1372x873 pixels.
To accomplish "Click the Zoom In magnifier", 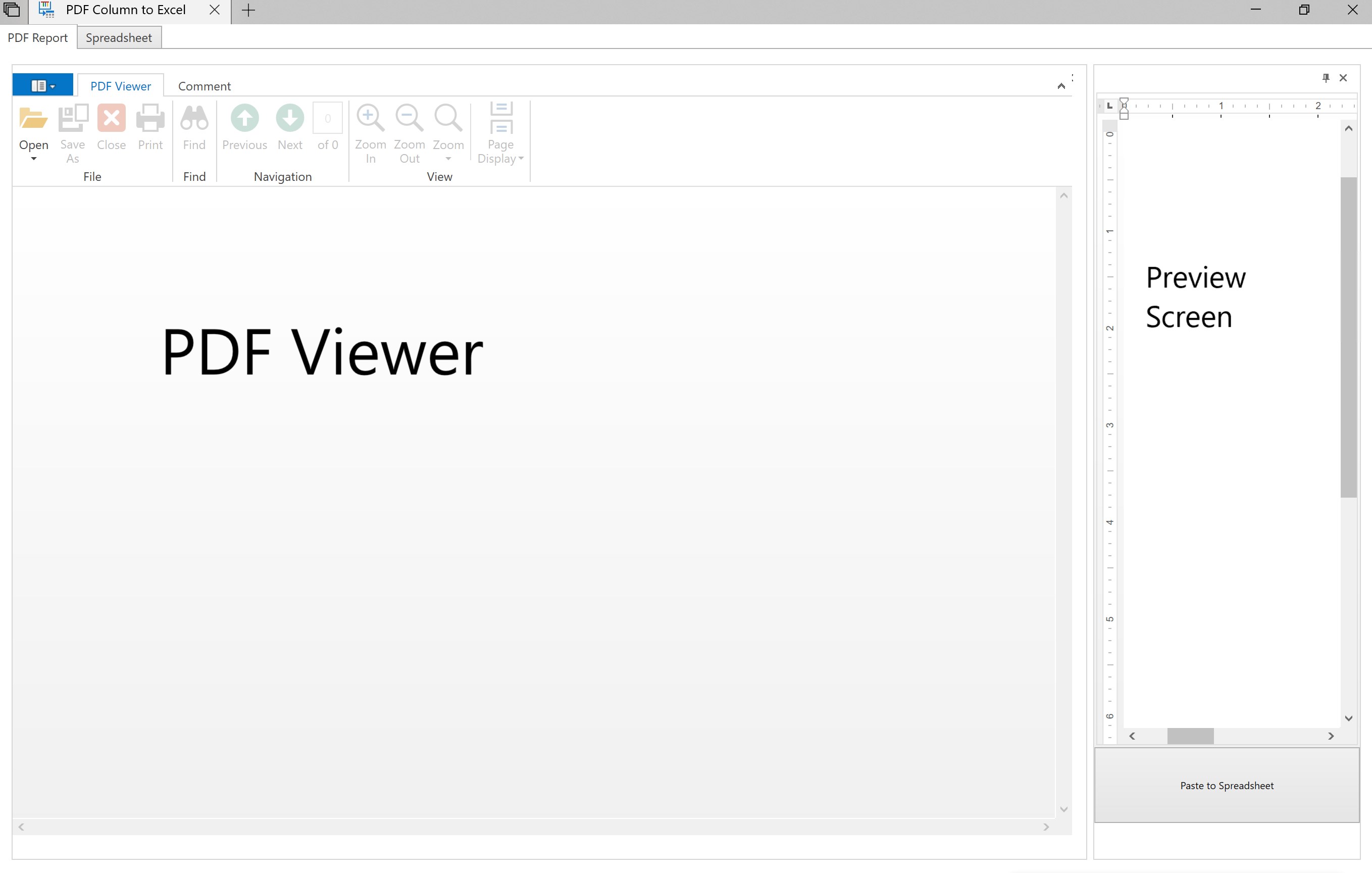I will (x=370, y=119).
